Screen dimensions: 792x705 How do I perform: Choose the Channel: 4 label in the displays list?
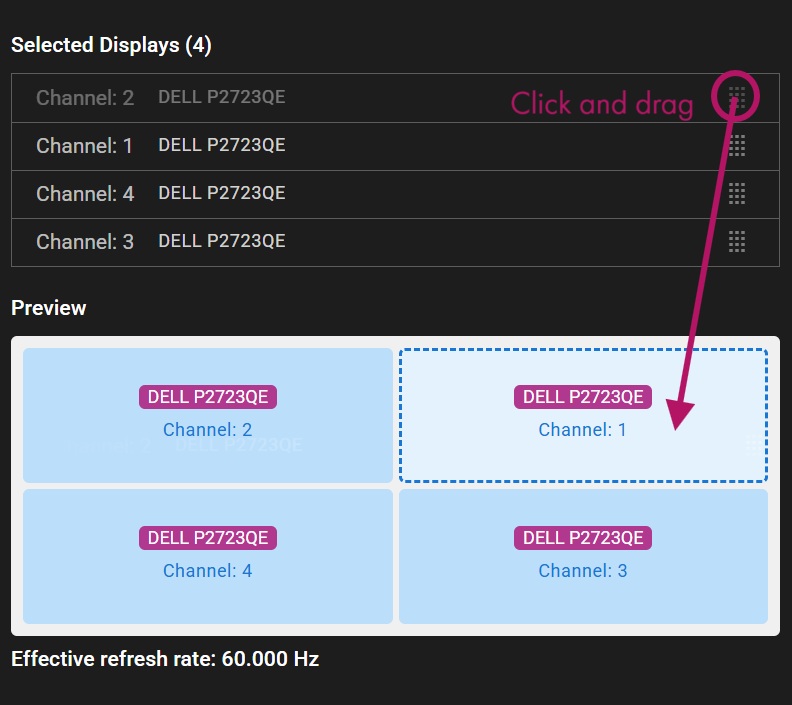tap(85, 194)
